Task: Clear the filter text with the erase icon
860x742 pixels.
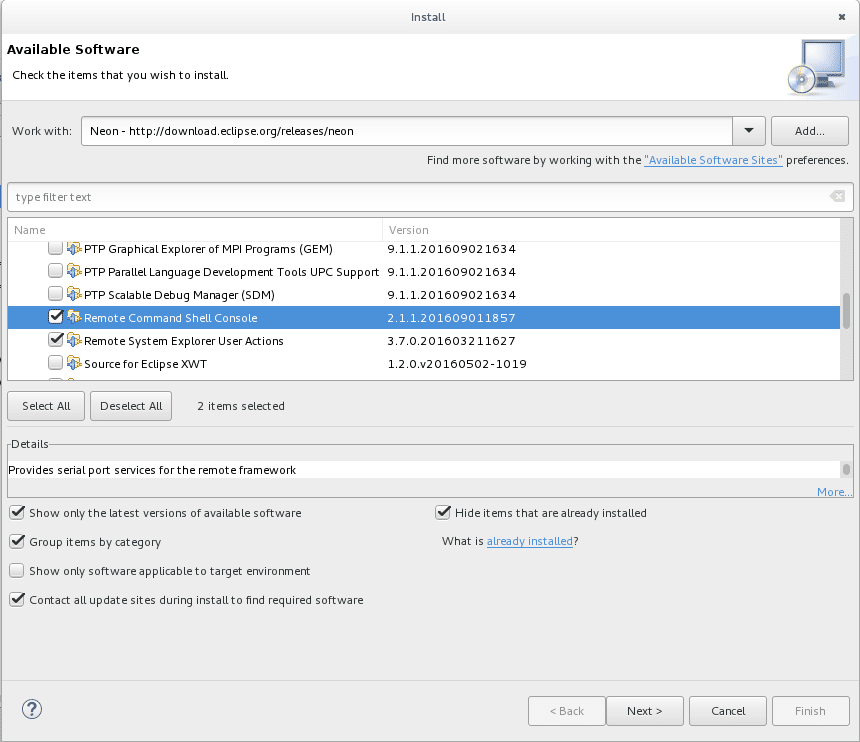Action: coord(838,196)
